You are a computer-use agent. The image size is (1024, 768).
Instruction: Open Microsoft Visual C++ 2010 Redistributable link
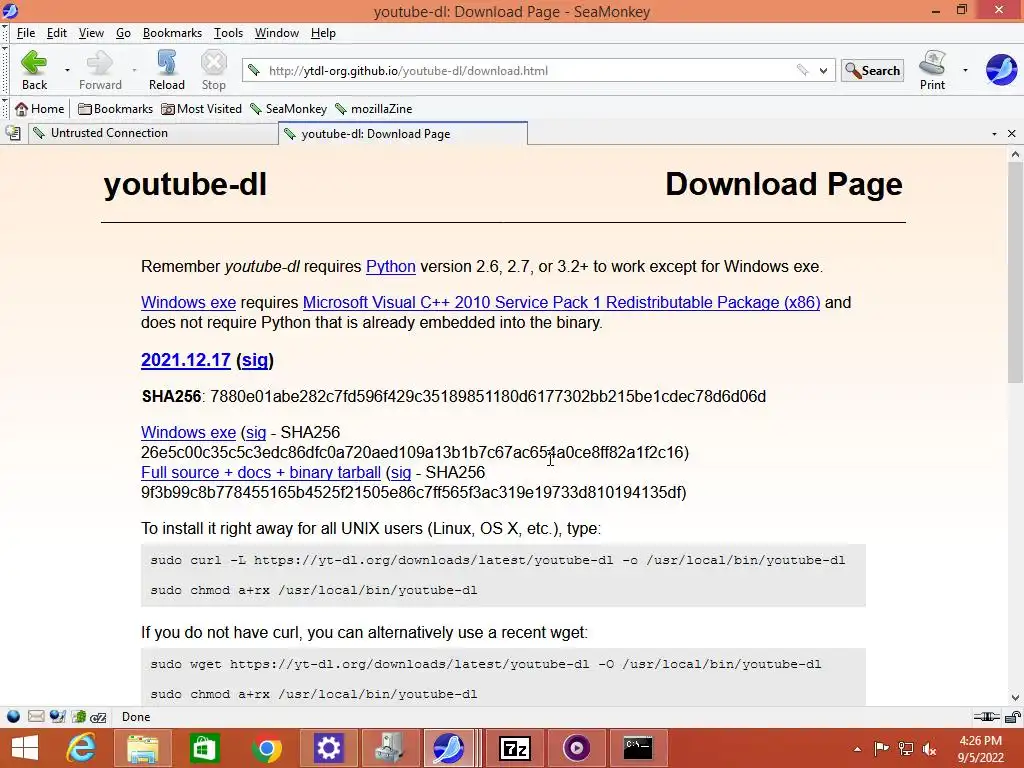tap(562, 302)
